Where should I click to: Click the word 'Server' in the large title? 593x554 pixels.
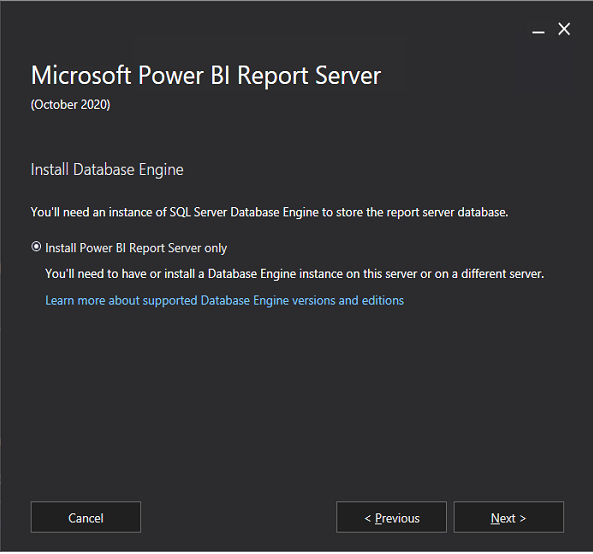(x=348, y=75)
